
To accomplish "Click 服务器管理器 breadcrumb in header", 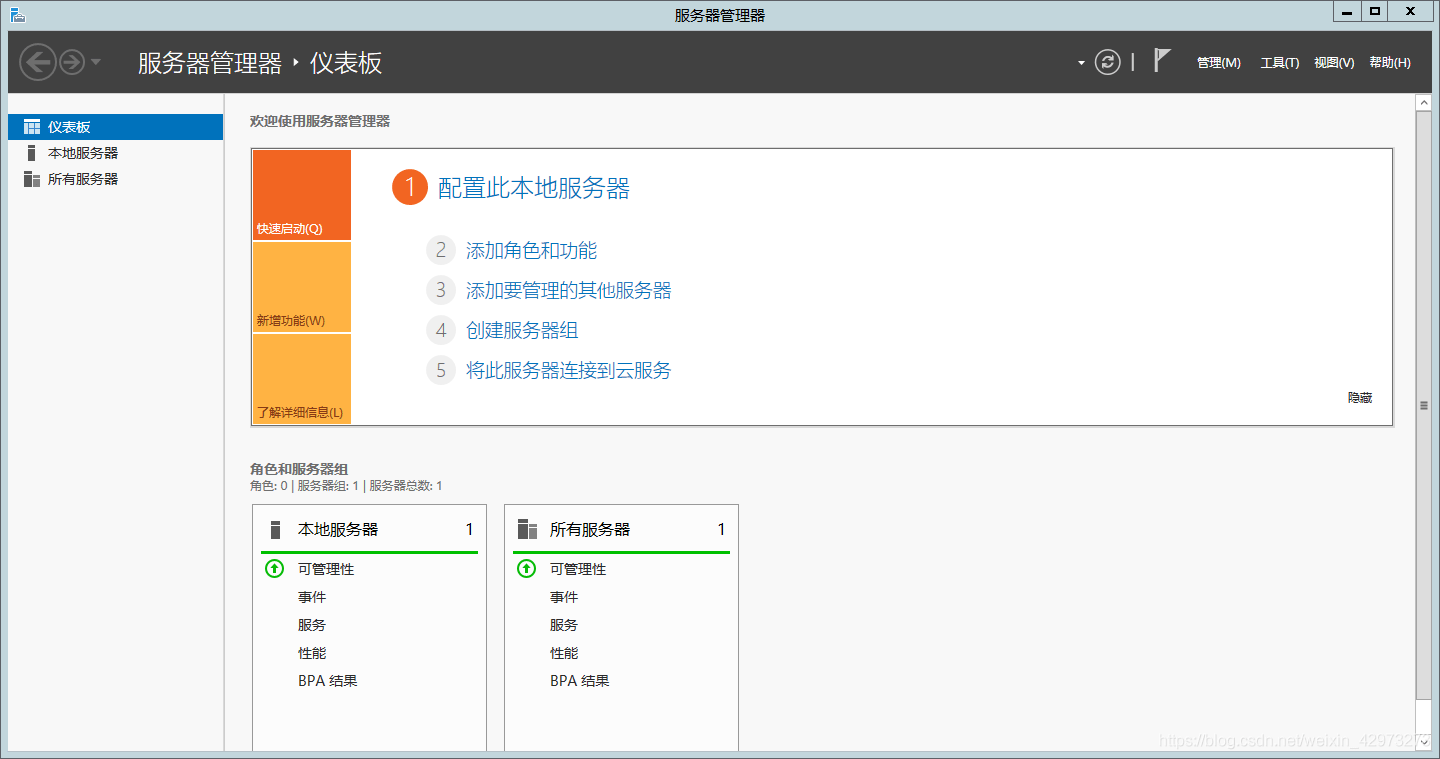I will tap(210, 63).
